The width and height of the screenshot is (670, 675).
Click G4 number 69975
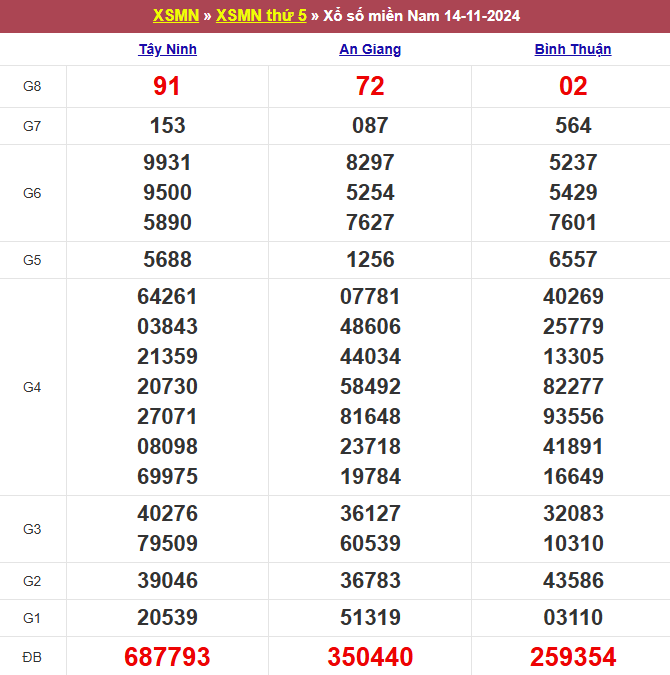click(167, 477)
